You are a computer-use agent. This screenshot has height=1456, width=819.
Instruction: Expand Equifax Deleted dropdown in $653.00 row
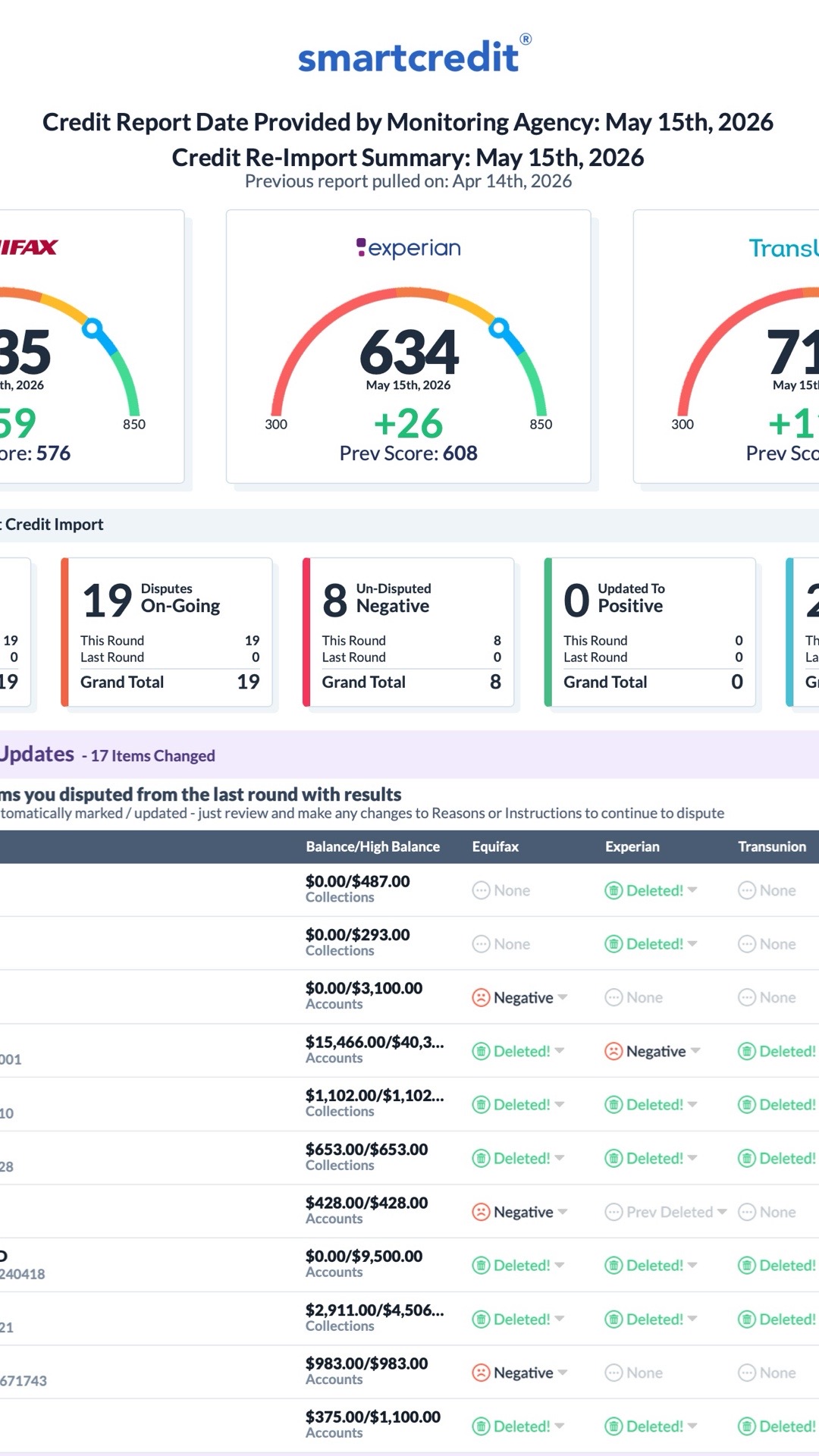click(x=560, y=1158)
